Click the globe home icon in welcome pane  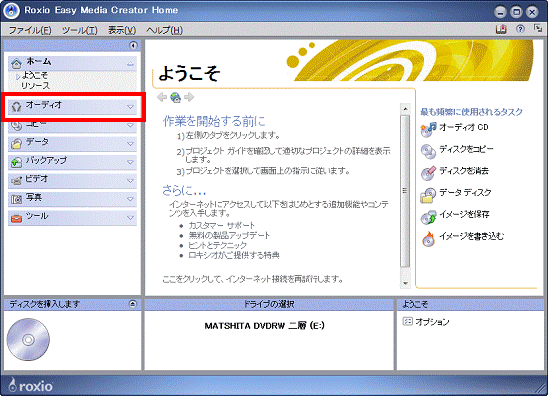click(175, 98)
